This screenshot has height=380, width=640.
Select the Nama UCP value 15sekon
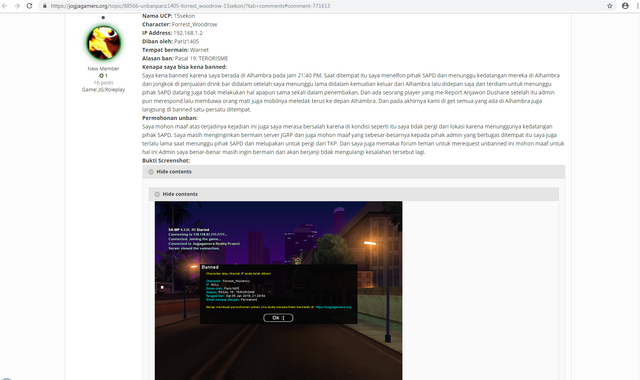(184, 16)
